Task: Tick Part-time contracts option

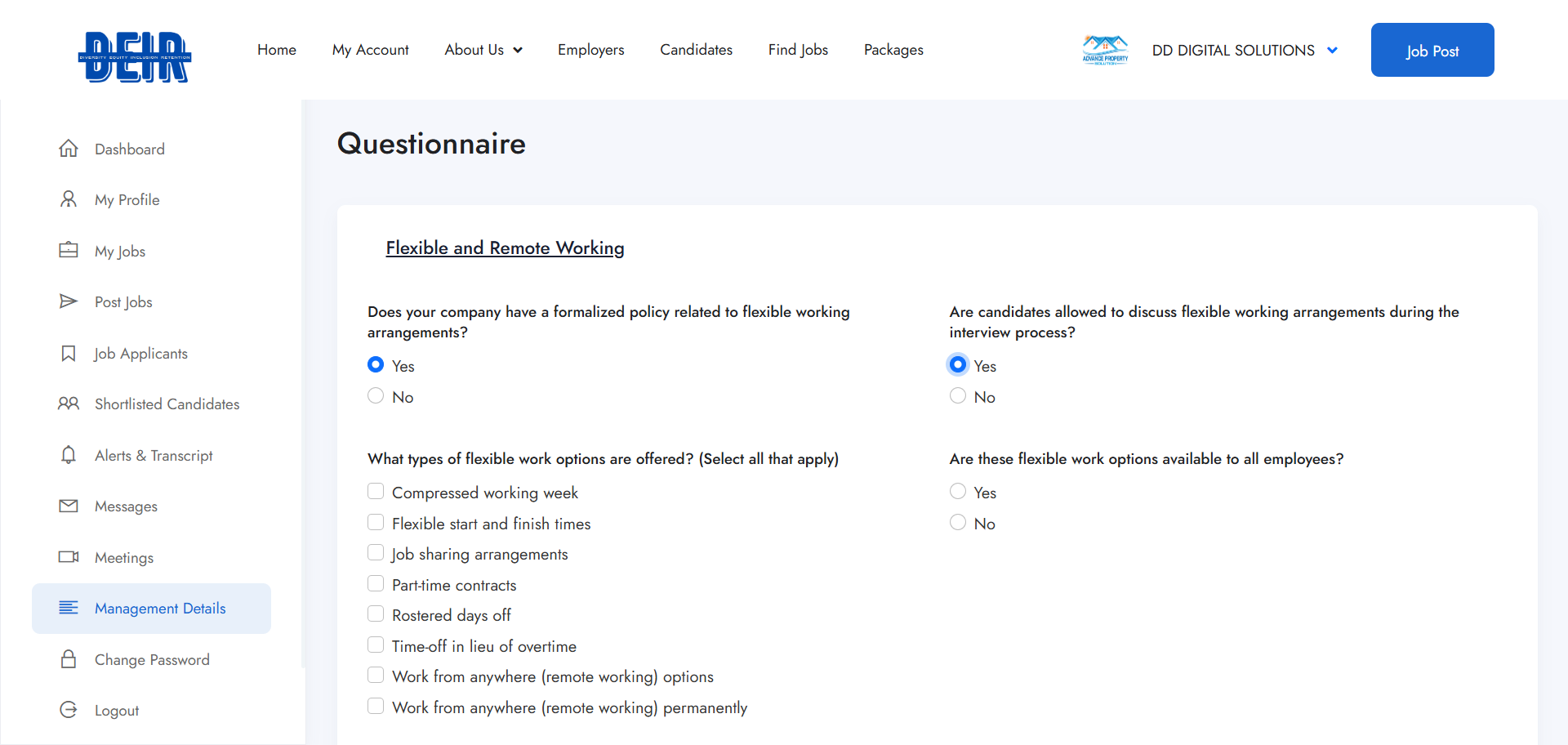Action: [376, 583]
